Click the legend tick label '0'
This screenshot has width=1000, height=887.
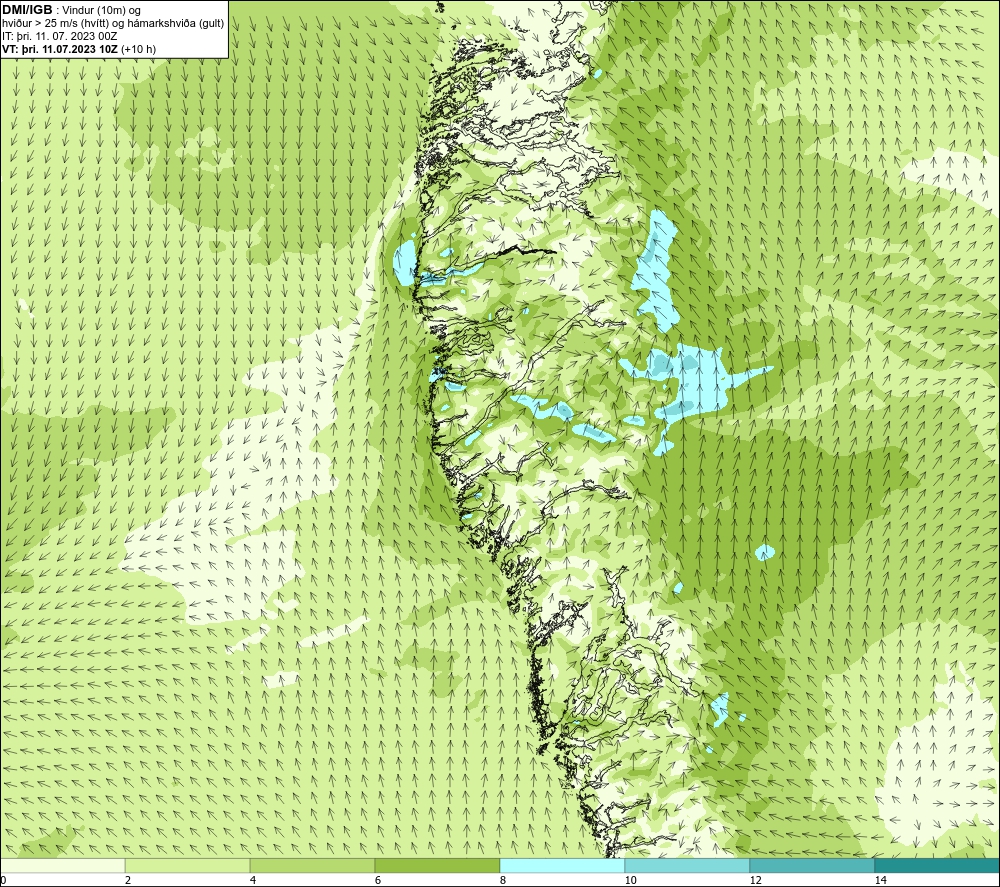[x=3, y=880]
